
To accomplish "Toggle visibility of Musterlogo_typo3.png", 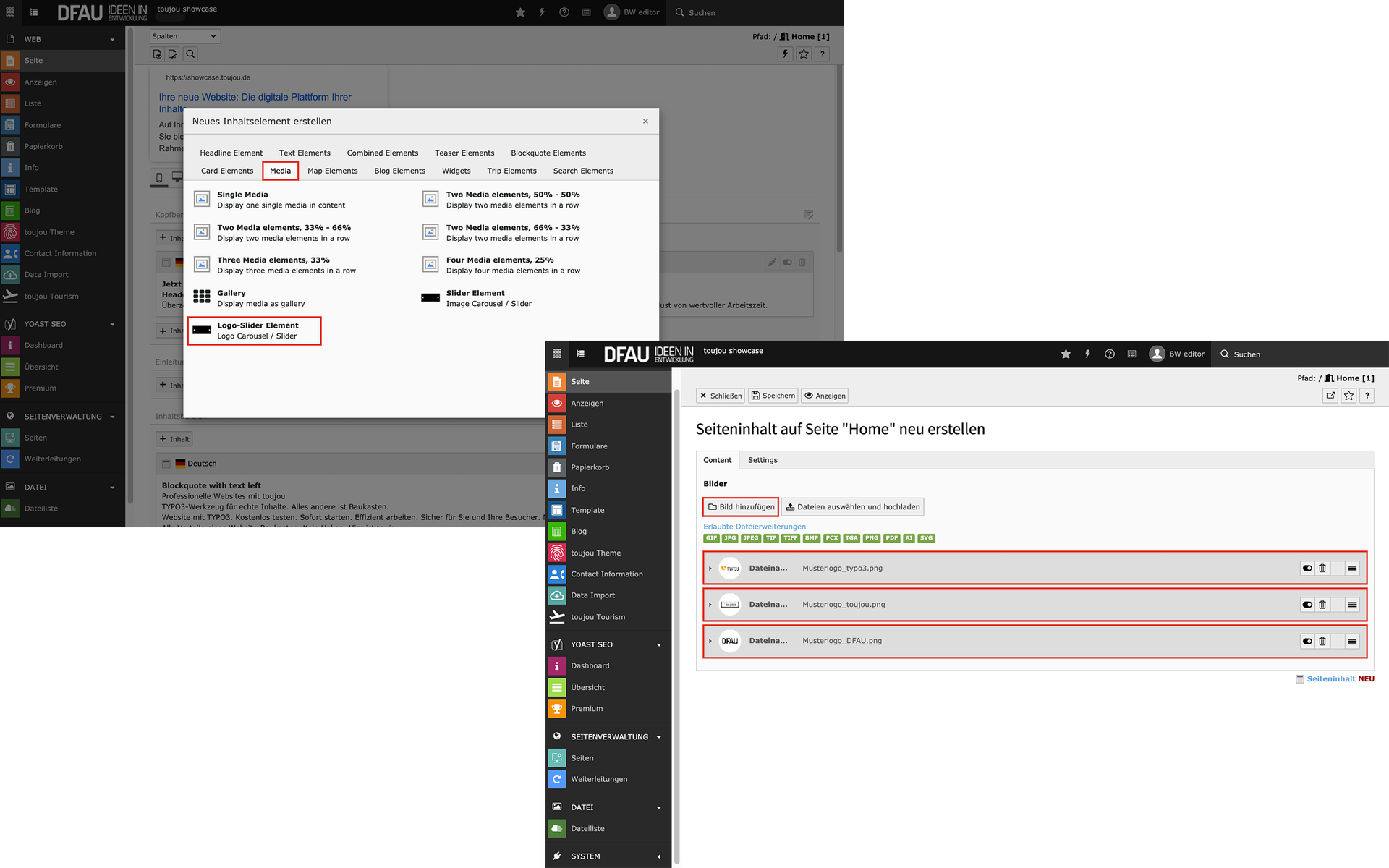I will click(x=1307, y=569).
